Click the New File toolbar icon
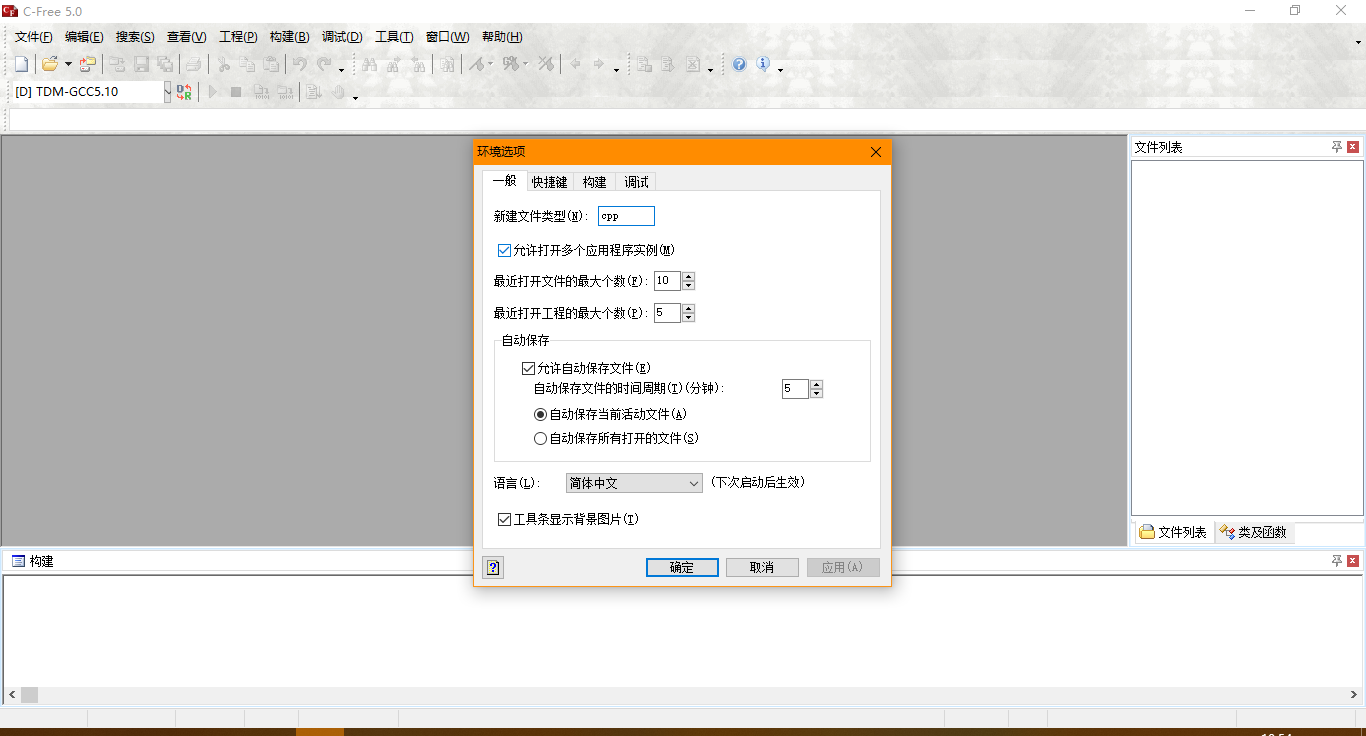Screen dimensions: 1366x736 [21, 65]
